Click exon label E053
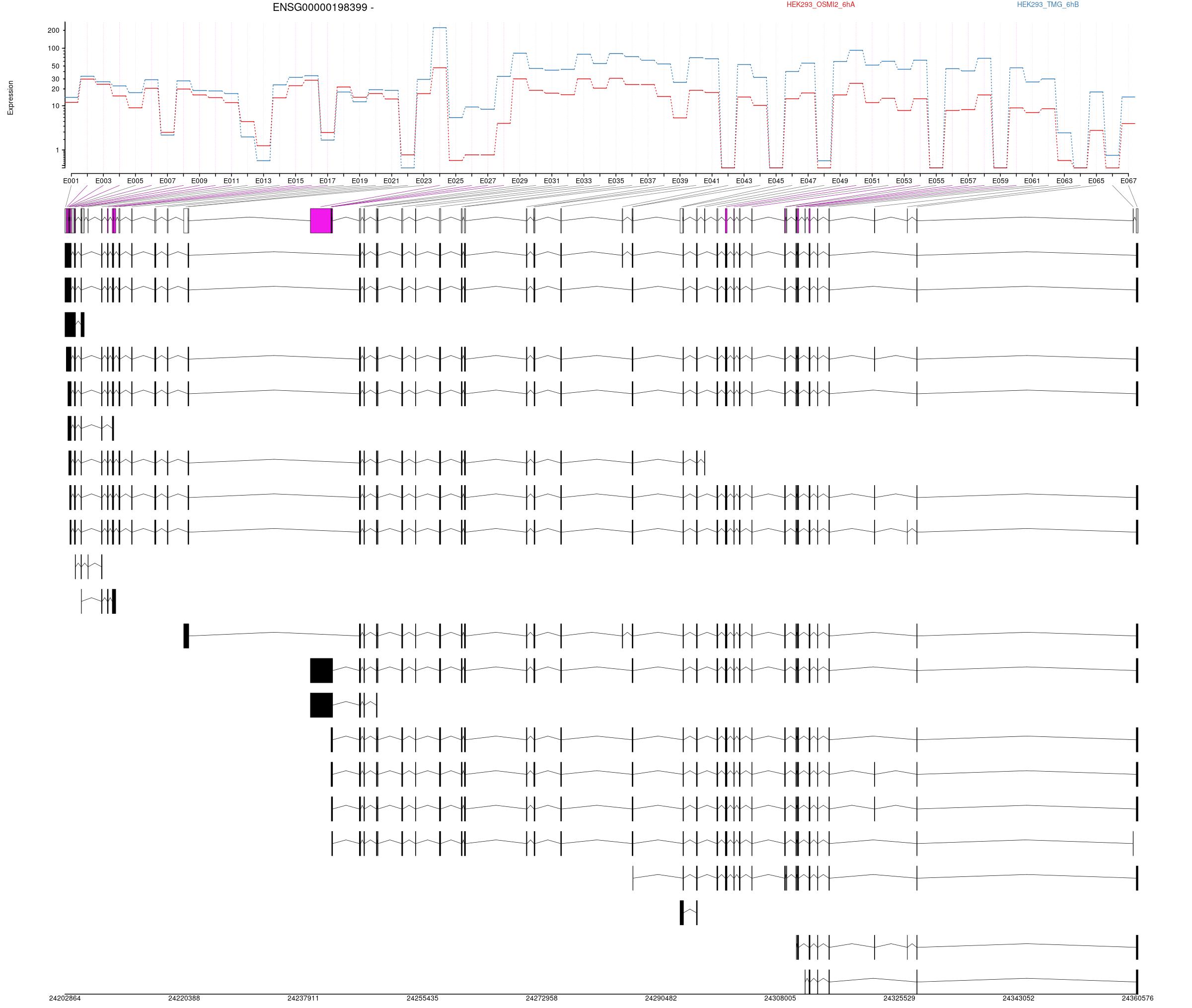 pos(904,181)
